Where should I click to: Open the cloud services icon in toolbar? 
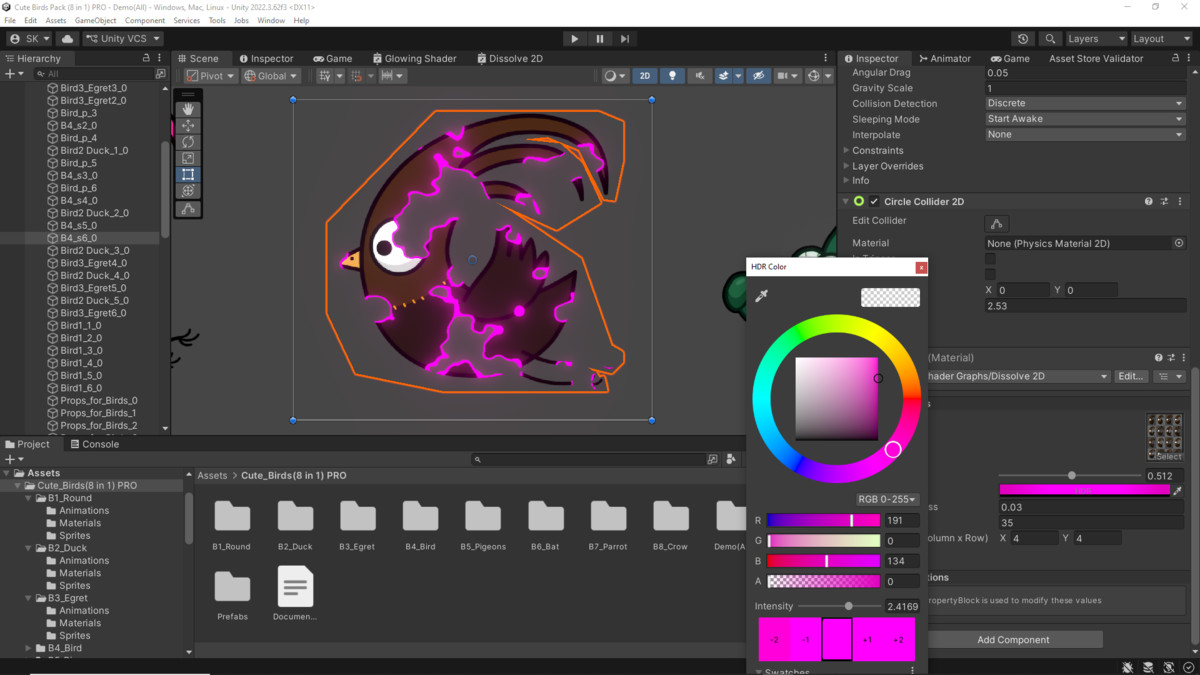pyautogui.click(x=68, y=39)
